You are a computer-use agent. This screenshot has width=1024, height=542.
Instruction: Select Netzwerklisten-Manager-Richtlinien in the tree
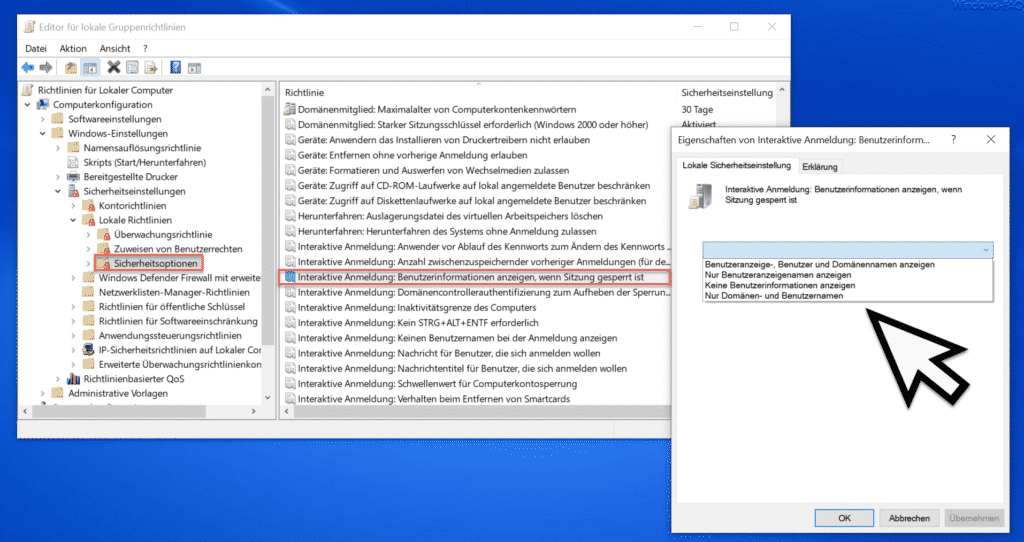pyautogui.click(x=174, y=293)
